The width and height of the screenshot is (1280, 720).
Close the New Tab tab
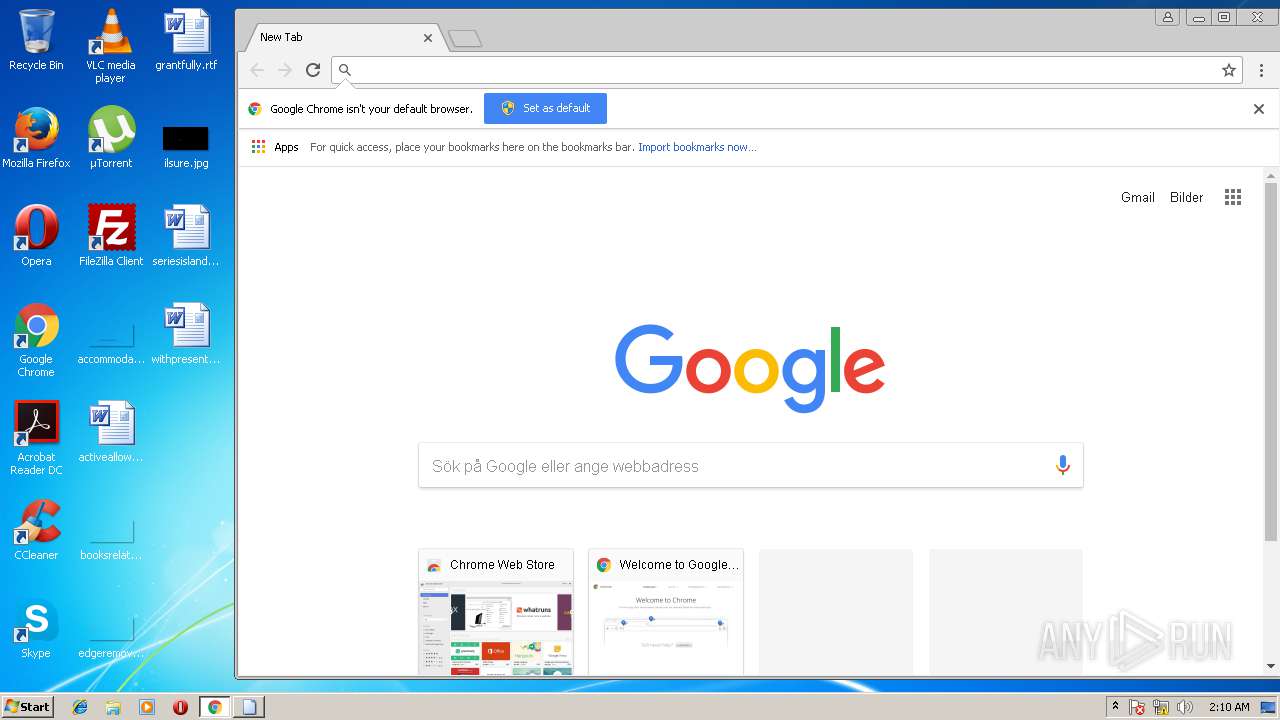click(428, 38)
